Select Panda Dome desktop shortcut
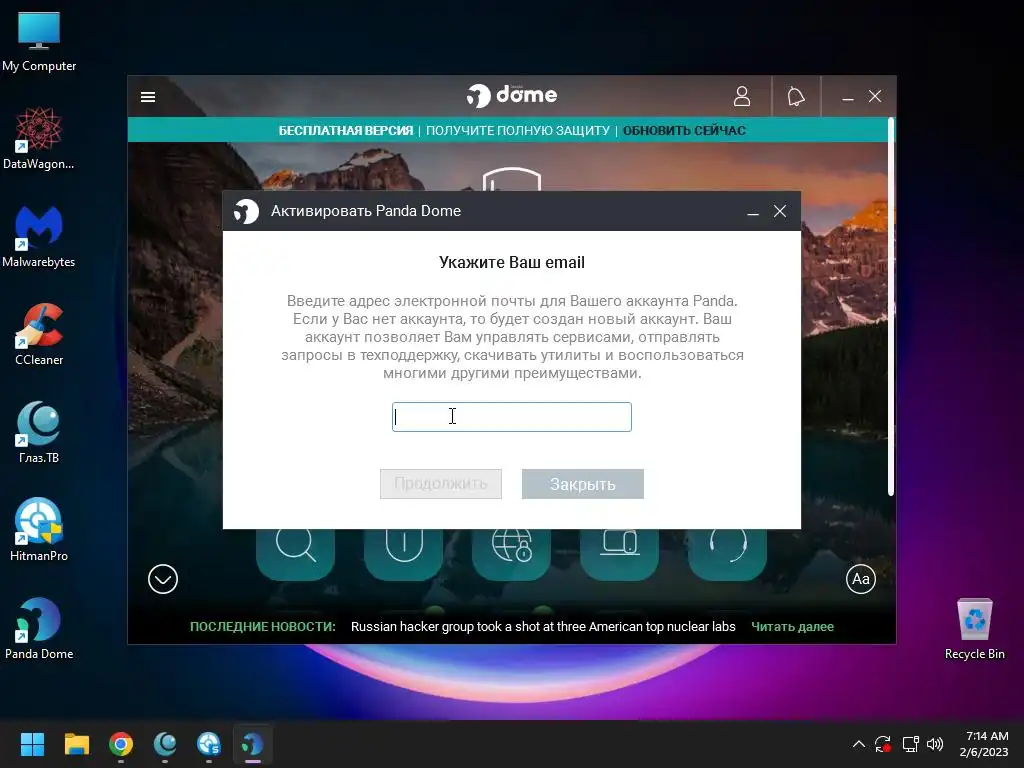The height and width of the screenshot is (768, 1024). (39, 628)
